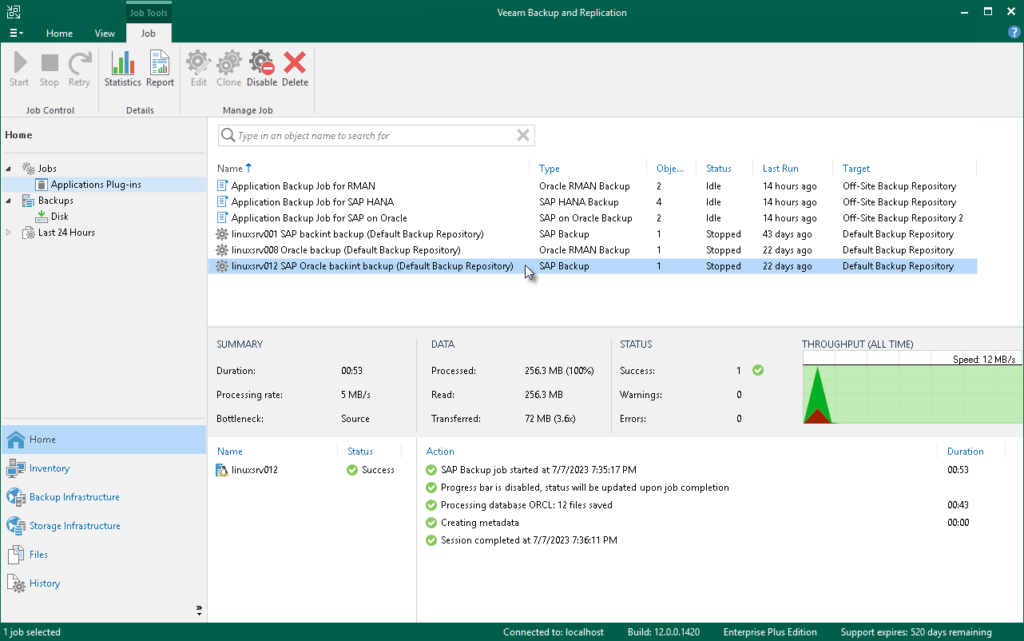Clear the search box
This screenshot has width=1024, height=641.
(x=522, y=135)
